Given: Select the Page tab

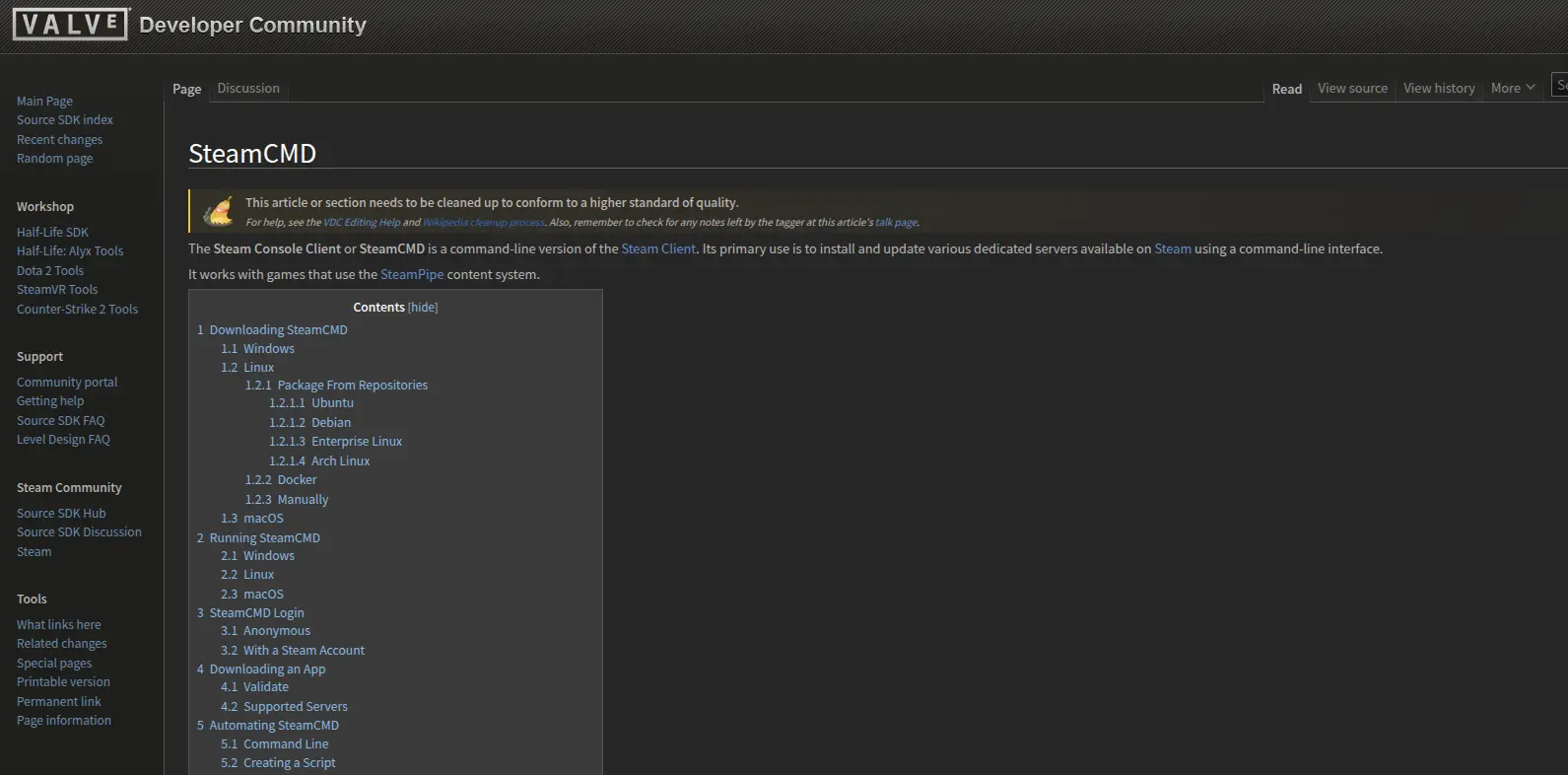Looking at the screenshot, I should 187,89.
